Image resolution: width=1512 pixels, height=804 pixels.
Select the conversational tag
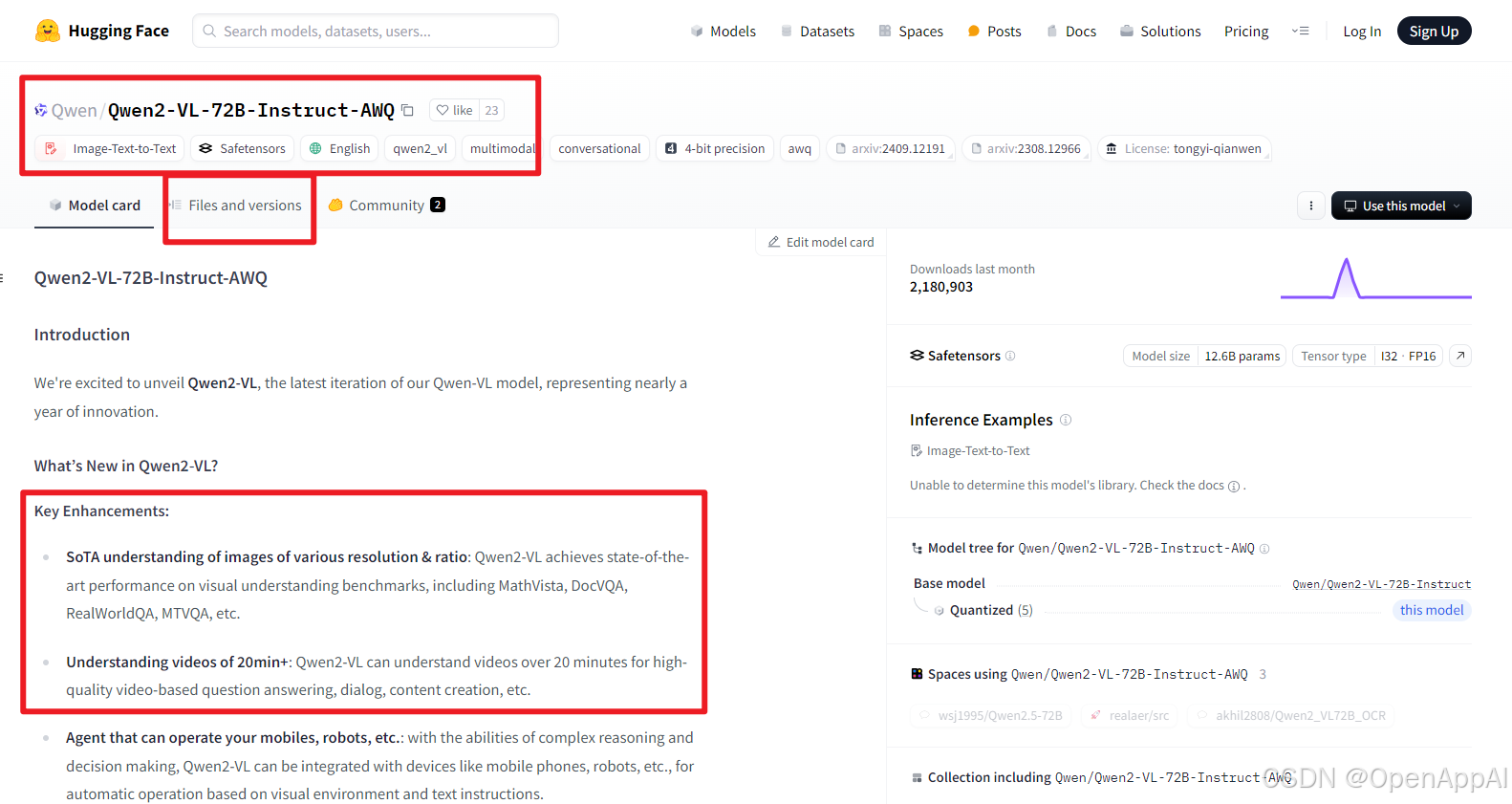pyautogui.click(x=599, y=148)
